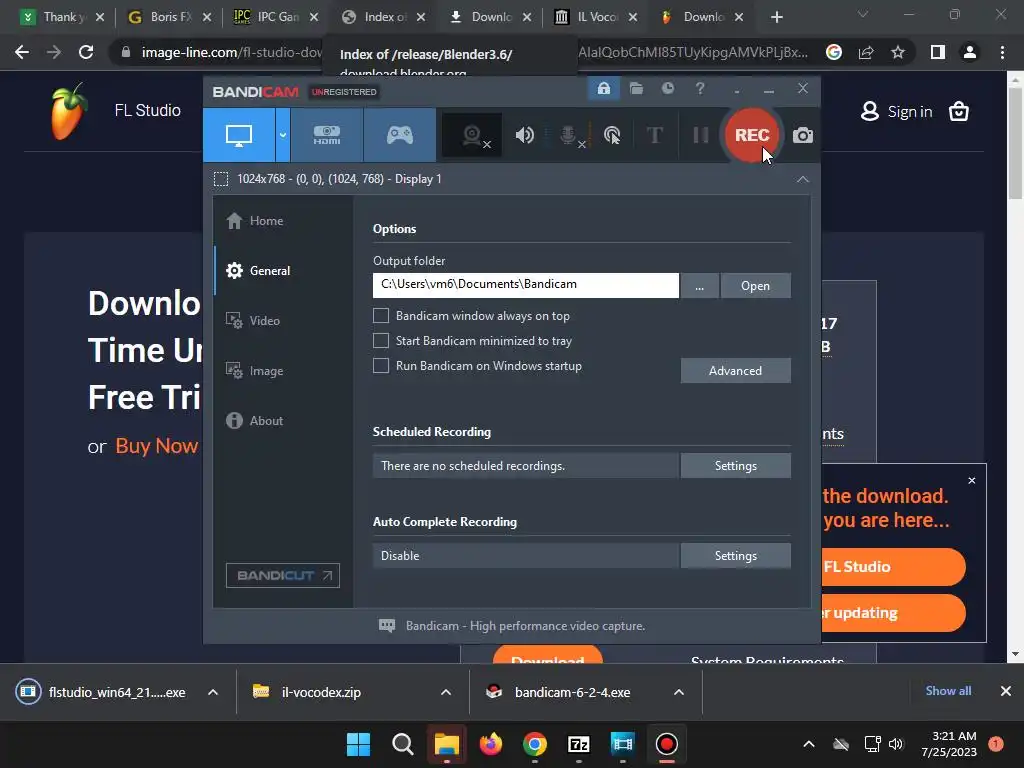The image size is (1024, 768).
Task: Open FL Studio shopping basket icon
Action: pos(959,112)
